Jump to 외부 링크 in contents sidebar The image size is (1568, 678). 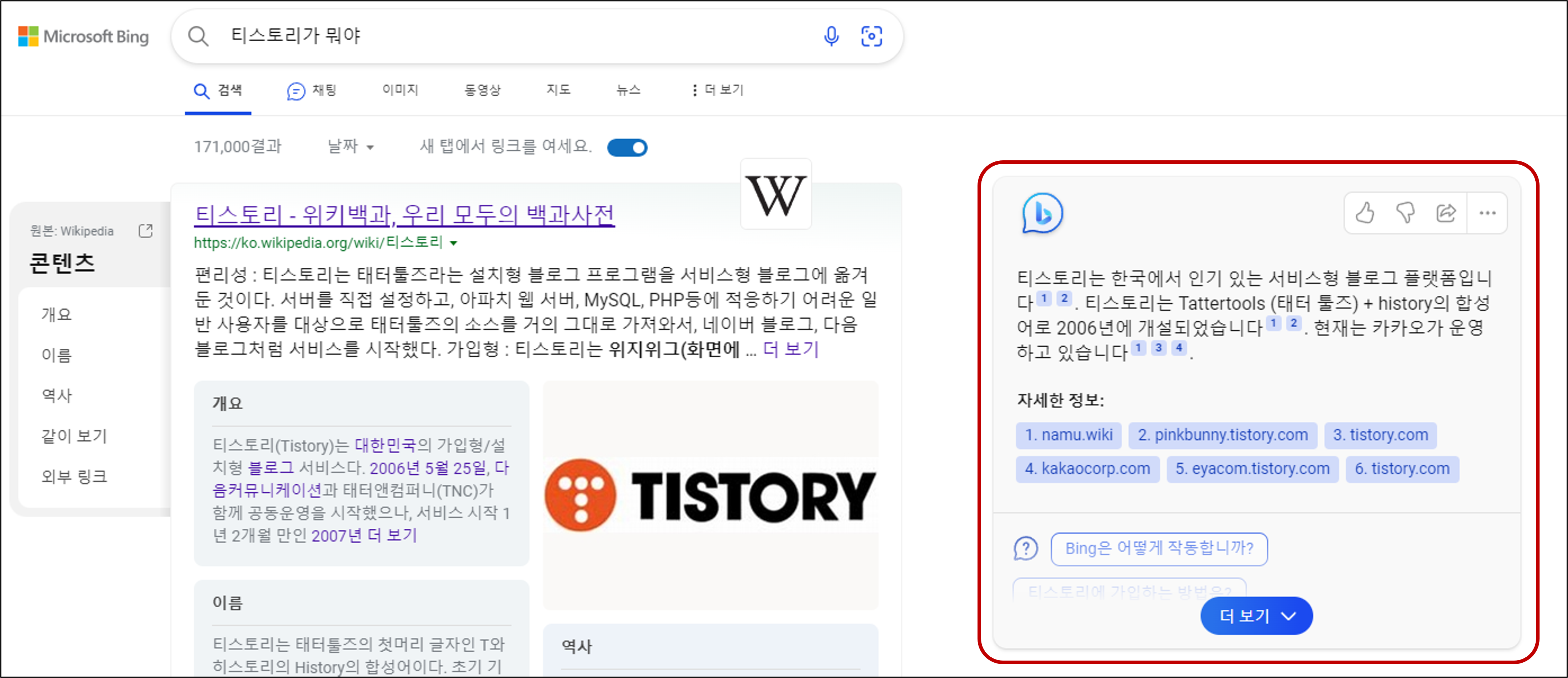tap(74, 476)
